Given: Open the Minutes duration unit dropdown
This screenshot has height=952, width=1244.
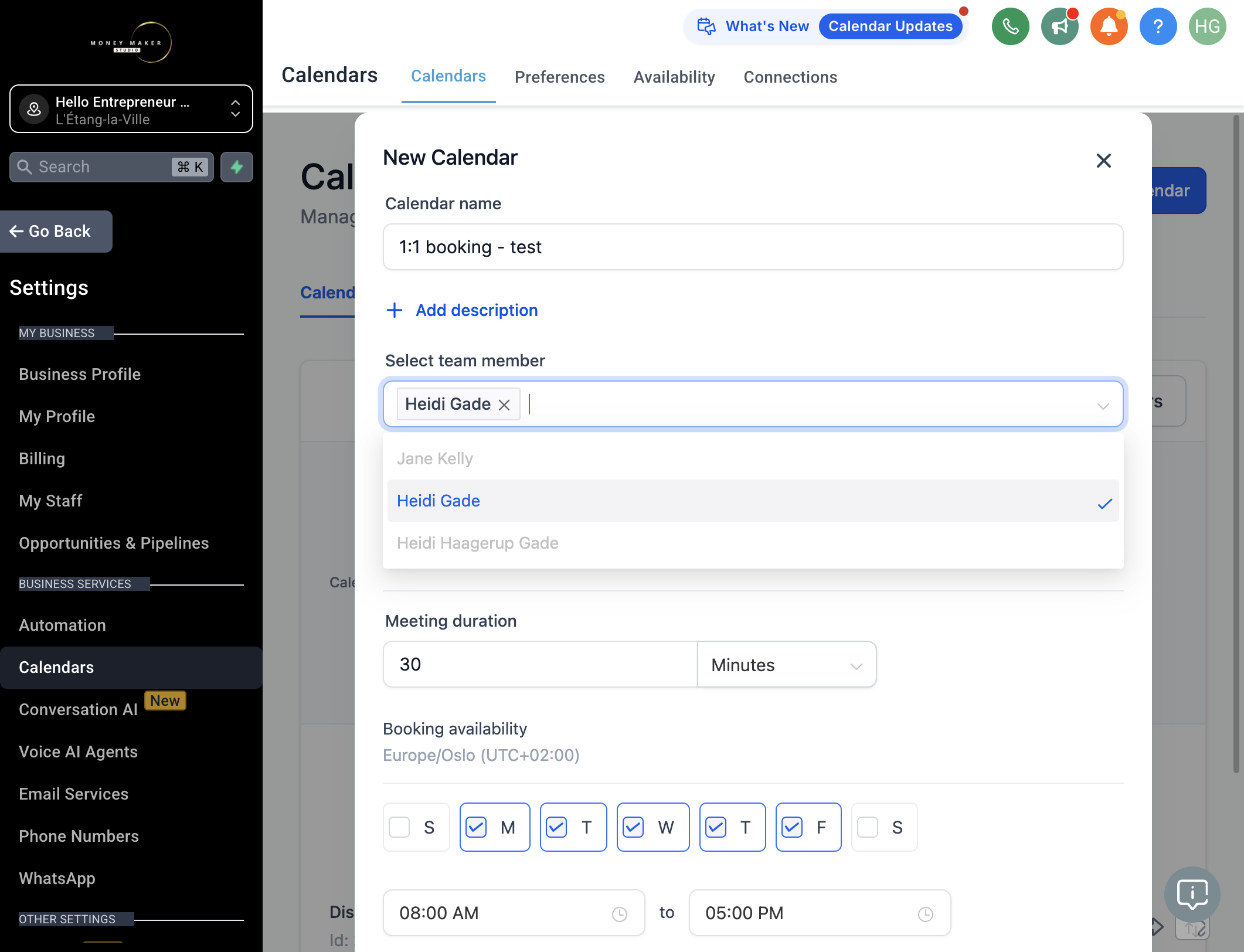Looking at the screenshot, I should click(787, 664).
